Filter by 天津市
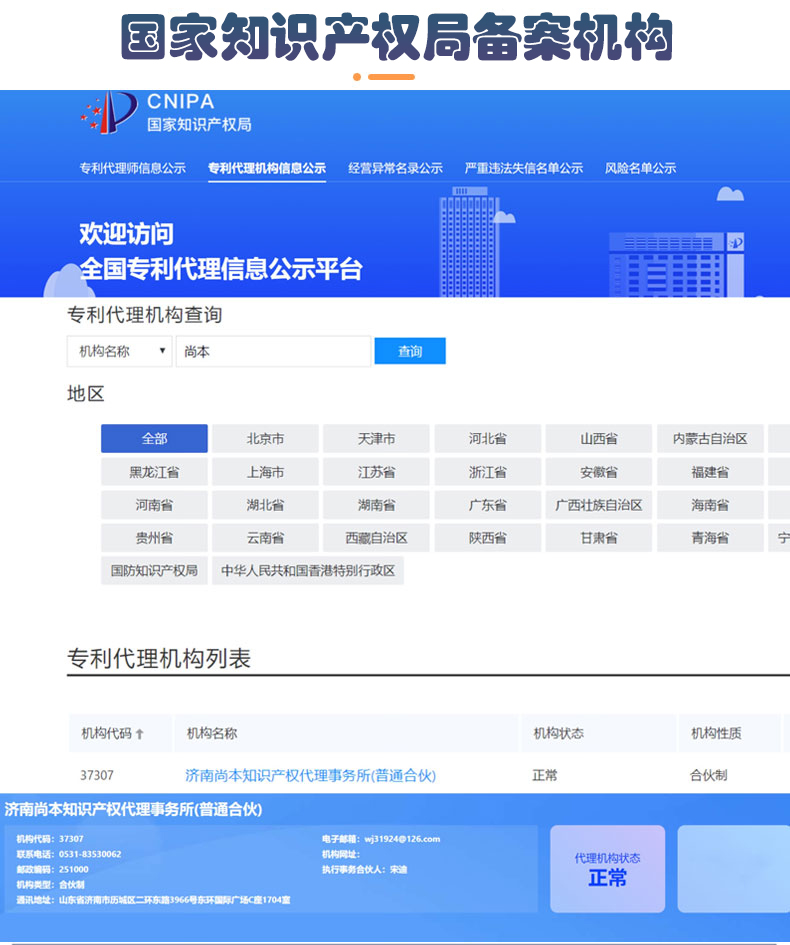This screenshot has height=945, width=790. [377, 439]
